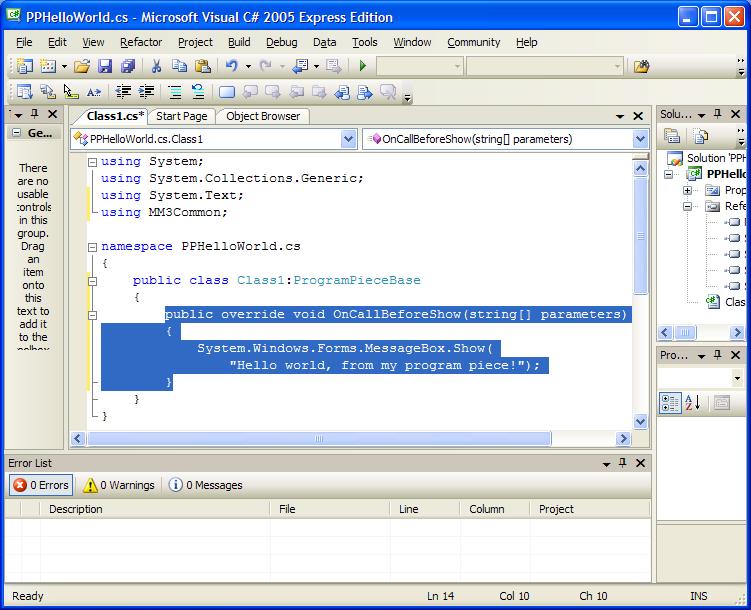Viewport: 751px width, 610px height.
Task: Expand the Properties node in Solution Explorer
Action: [687, 191]
